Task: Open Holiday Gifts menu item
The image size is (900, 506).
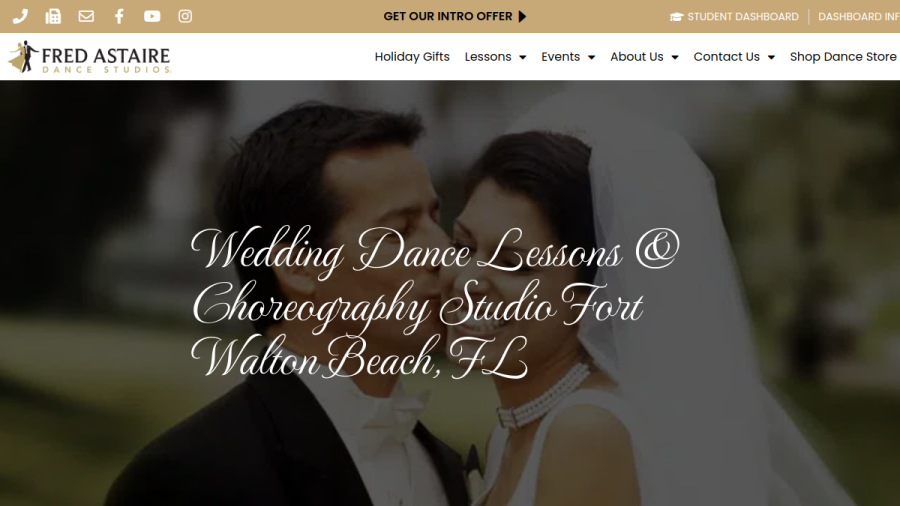Action: coord(412,57)
